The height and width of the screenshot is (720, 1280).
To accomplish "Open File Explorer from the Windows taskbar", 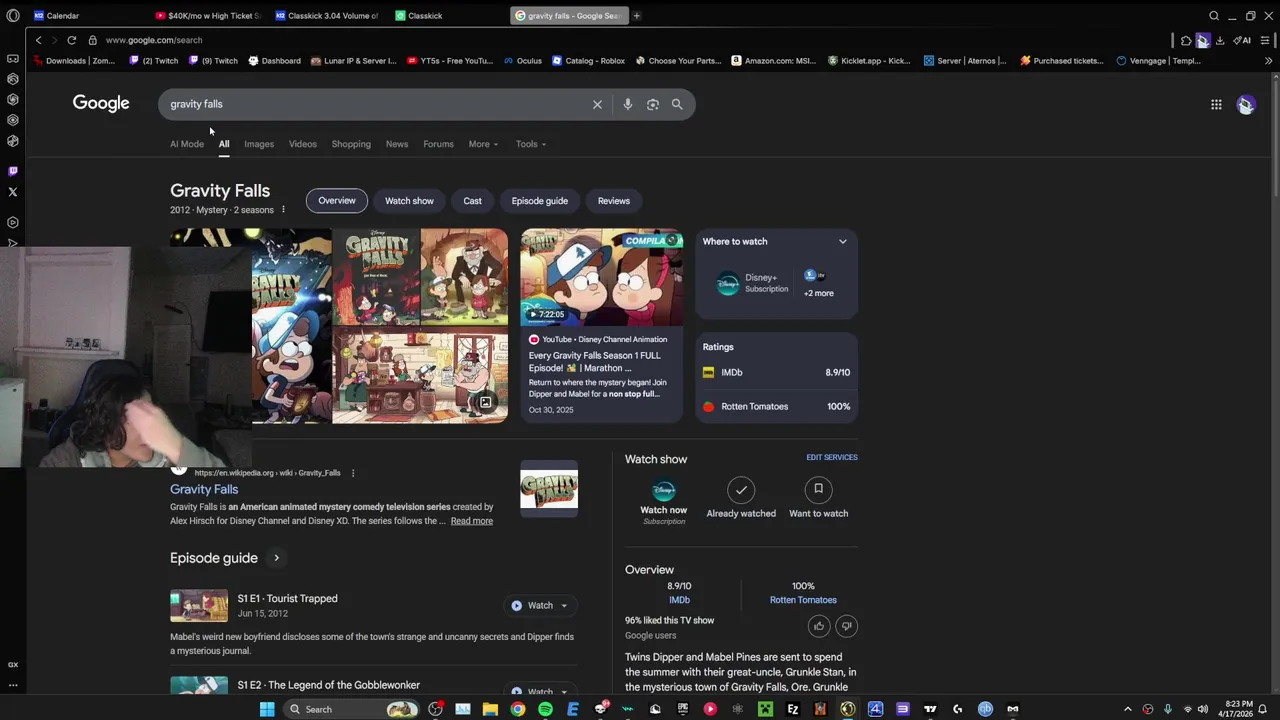I will 490,709.
